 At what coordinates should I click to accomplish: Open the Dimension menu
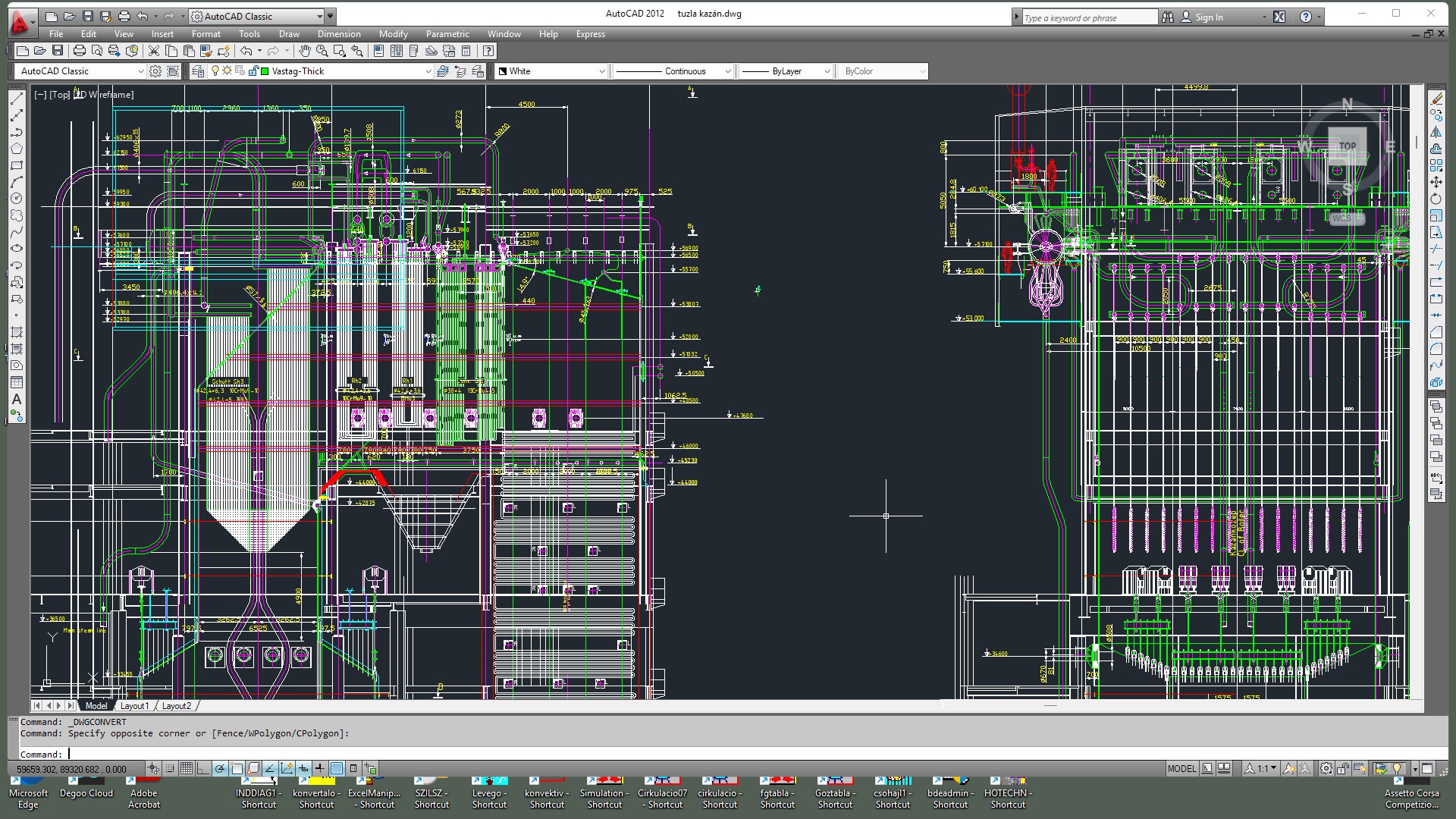pyautogui.click(x=339, y=34)
